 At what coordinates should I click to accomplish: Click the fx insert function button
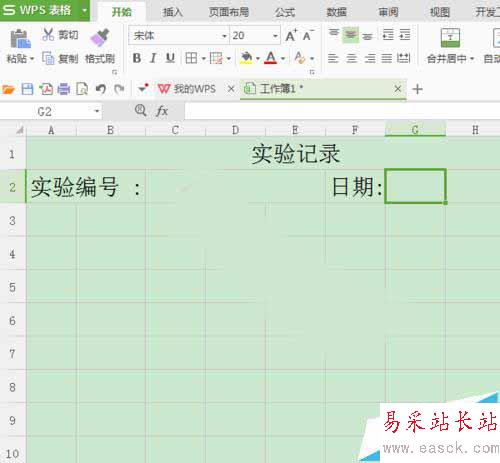click(x=162, y=111)
